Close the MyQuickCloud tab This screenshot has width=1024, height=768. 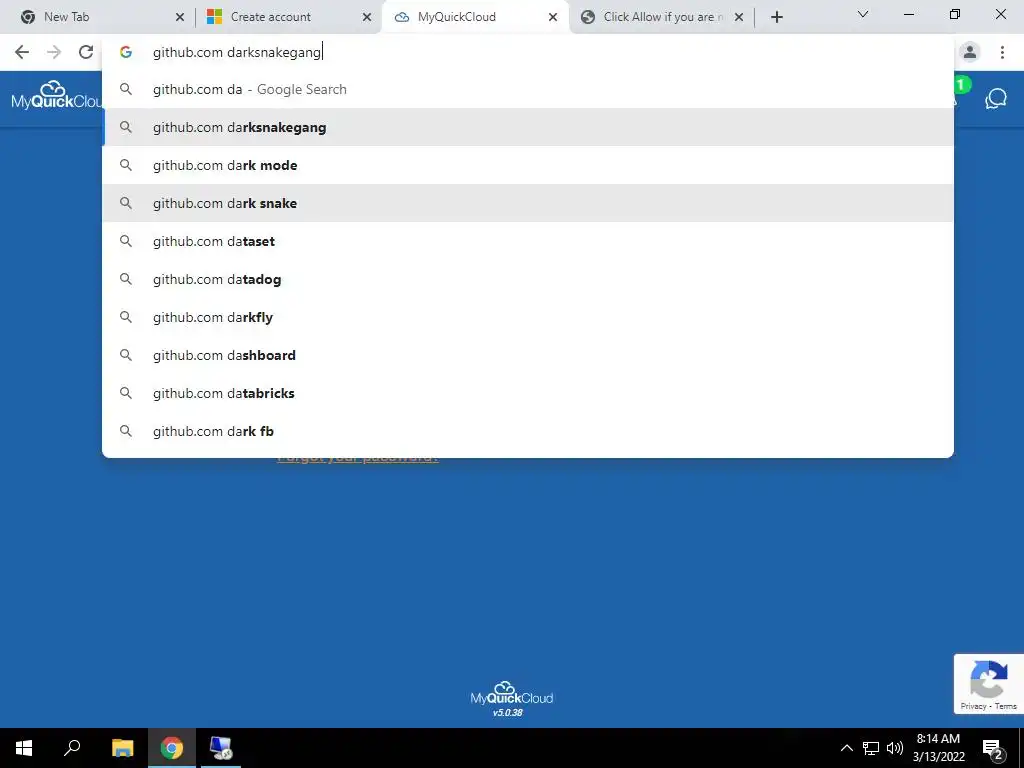point(553,17)
